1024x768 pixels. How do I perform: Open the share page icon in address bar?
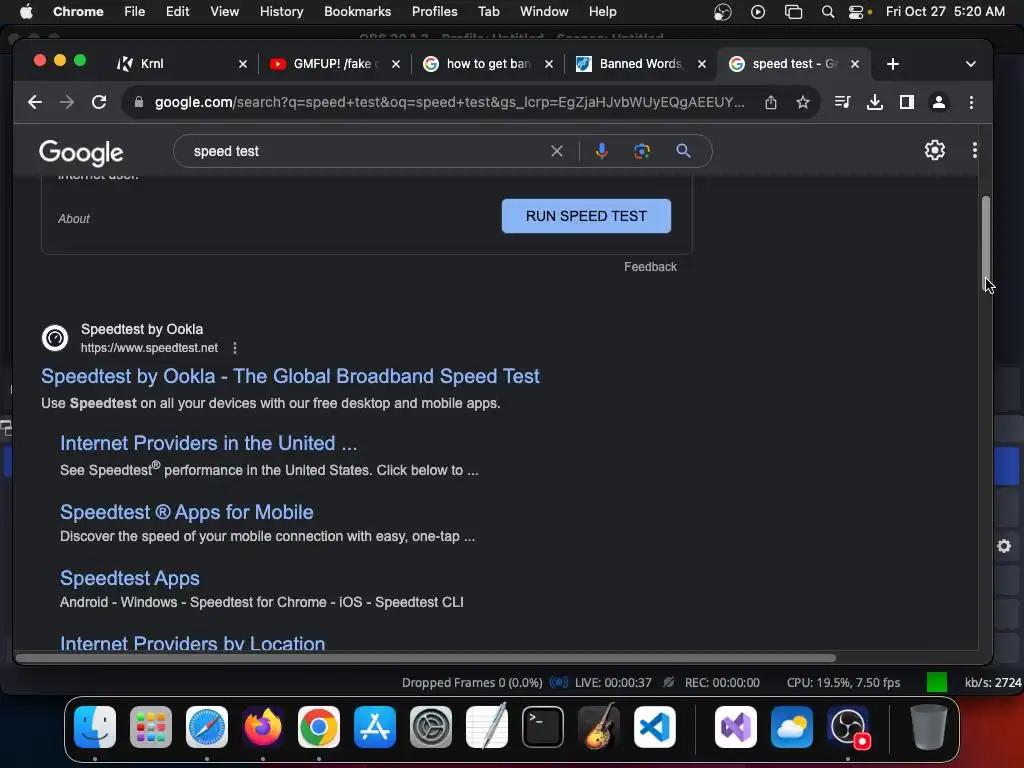tap(771, 102)
